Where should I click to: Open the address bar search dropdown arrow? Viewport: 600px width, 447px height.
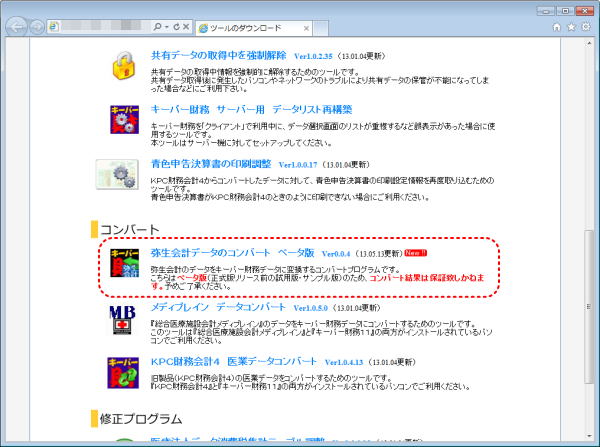(x=167, y=27)
